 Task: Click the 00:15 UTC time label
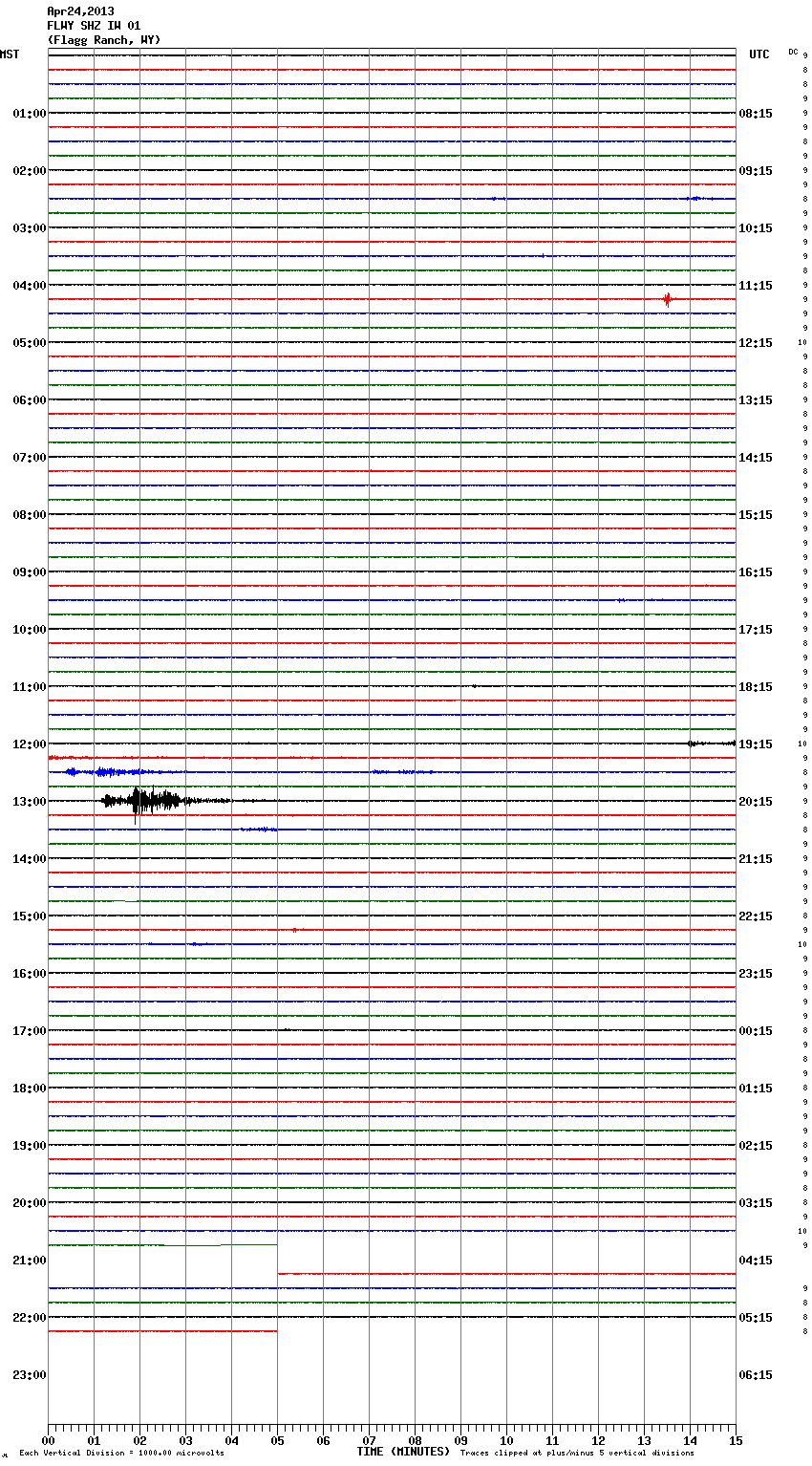756,1031
